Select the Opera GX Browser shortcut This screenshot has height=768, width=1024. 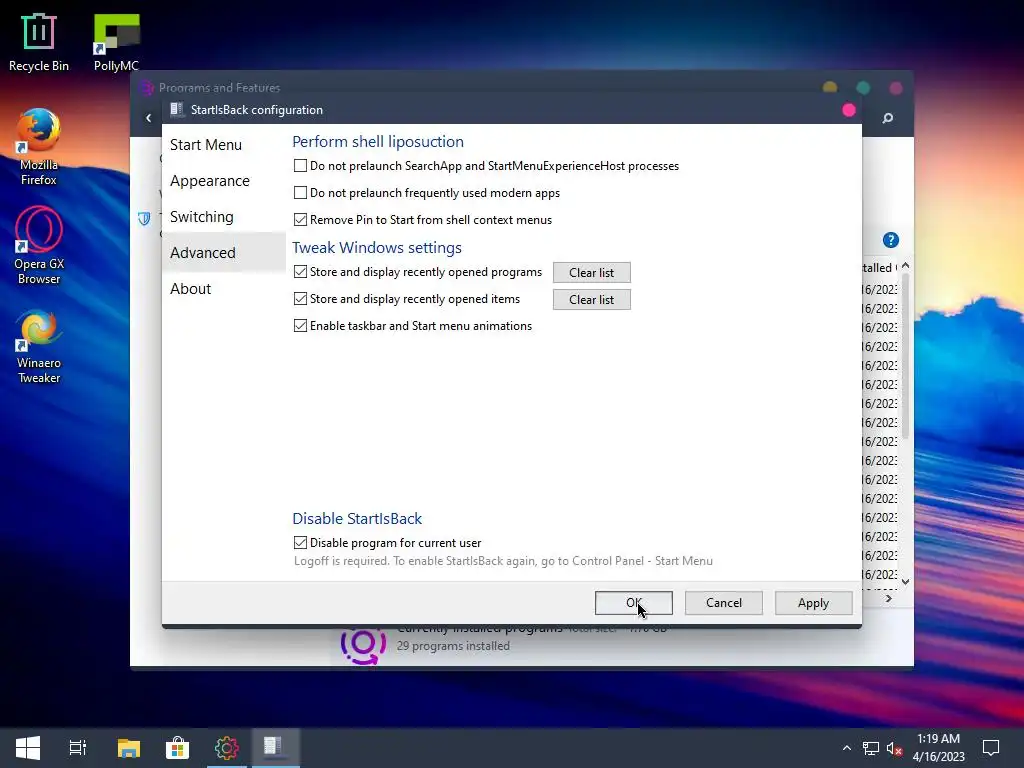39,246
